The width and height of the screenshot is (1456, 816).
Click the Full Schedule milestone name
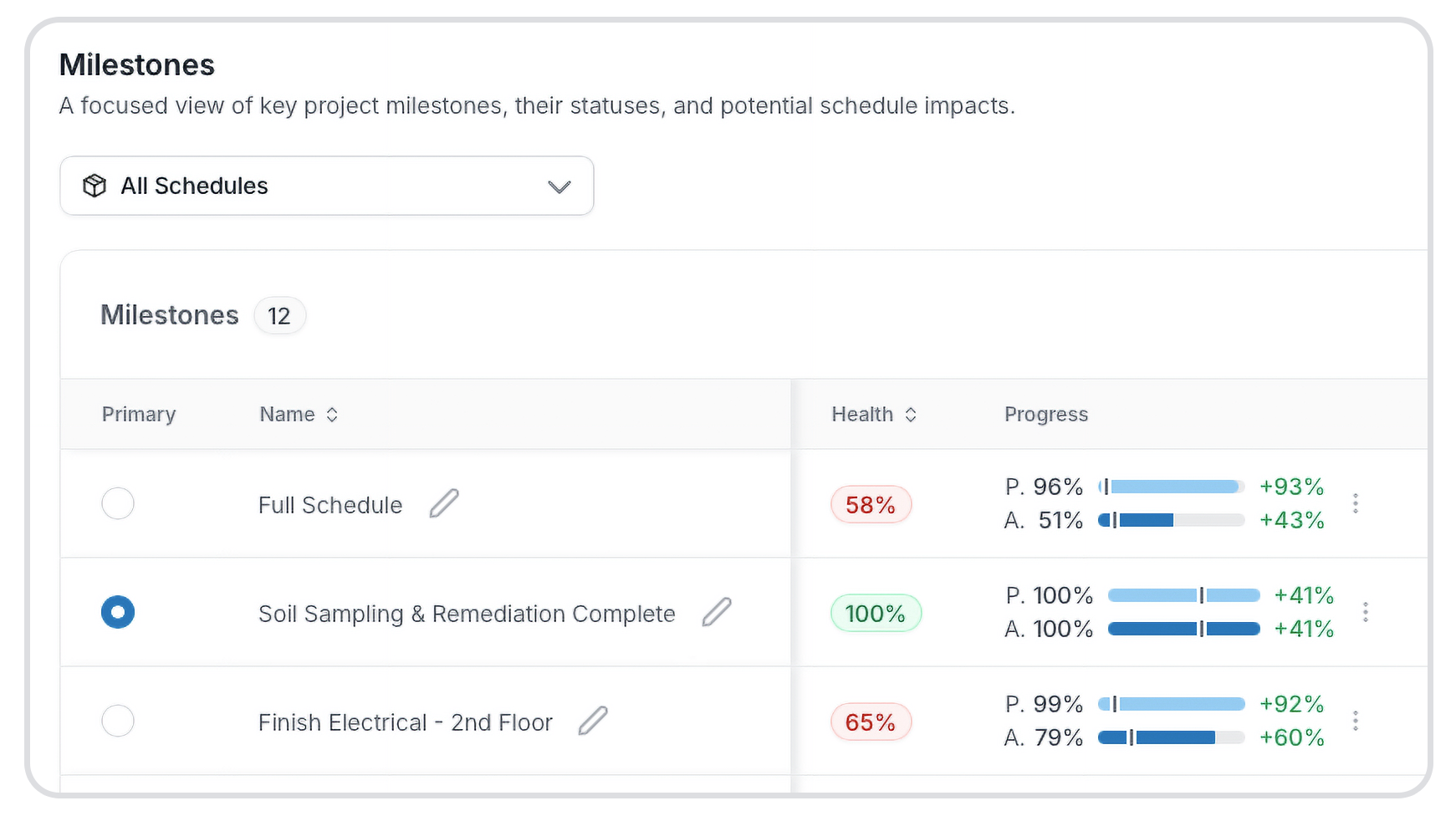(330, 505)
